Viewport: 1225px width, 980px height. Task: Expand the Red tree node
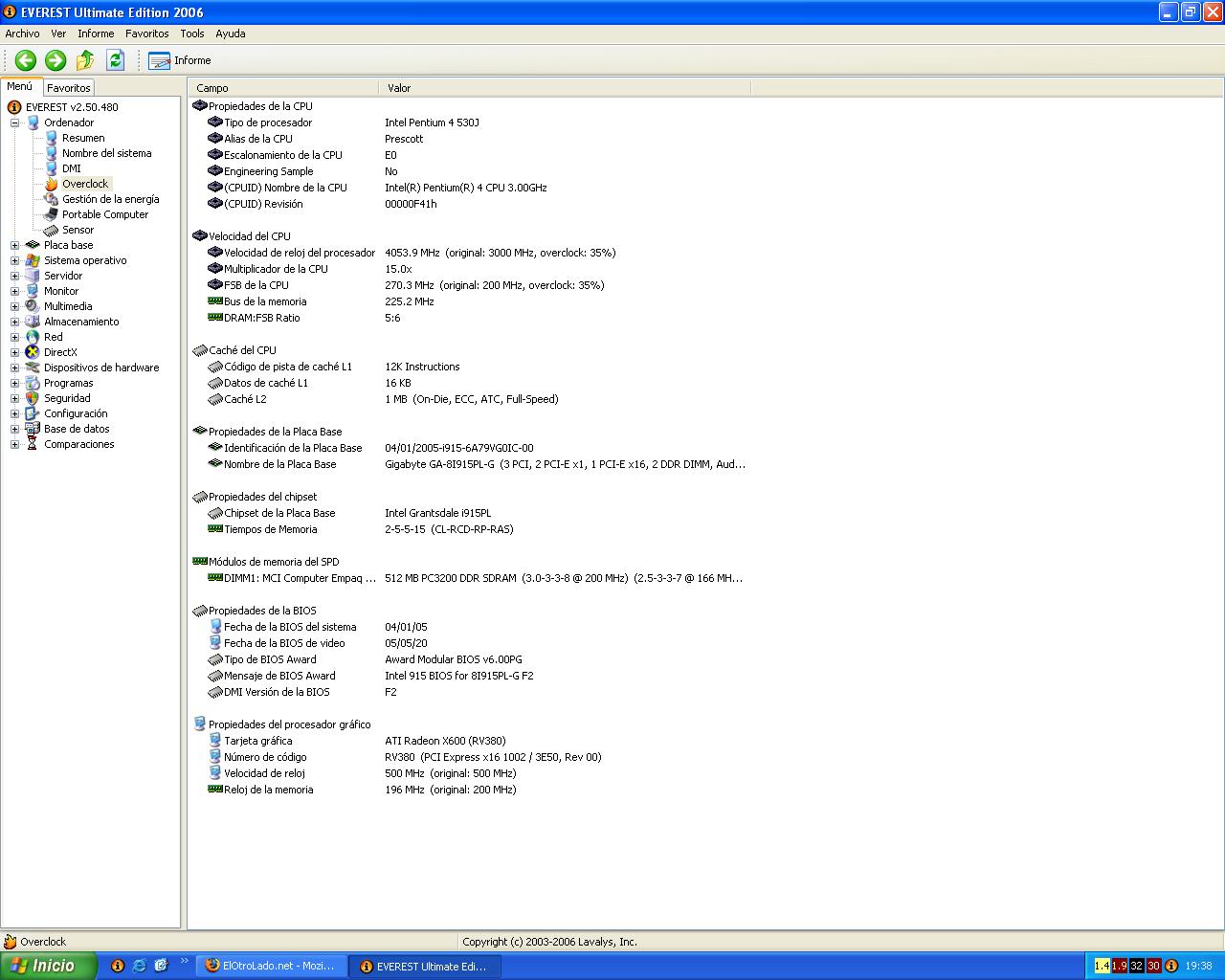pos(14,337)
